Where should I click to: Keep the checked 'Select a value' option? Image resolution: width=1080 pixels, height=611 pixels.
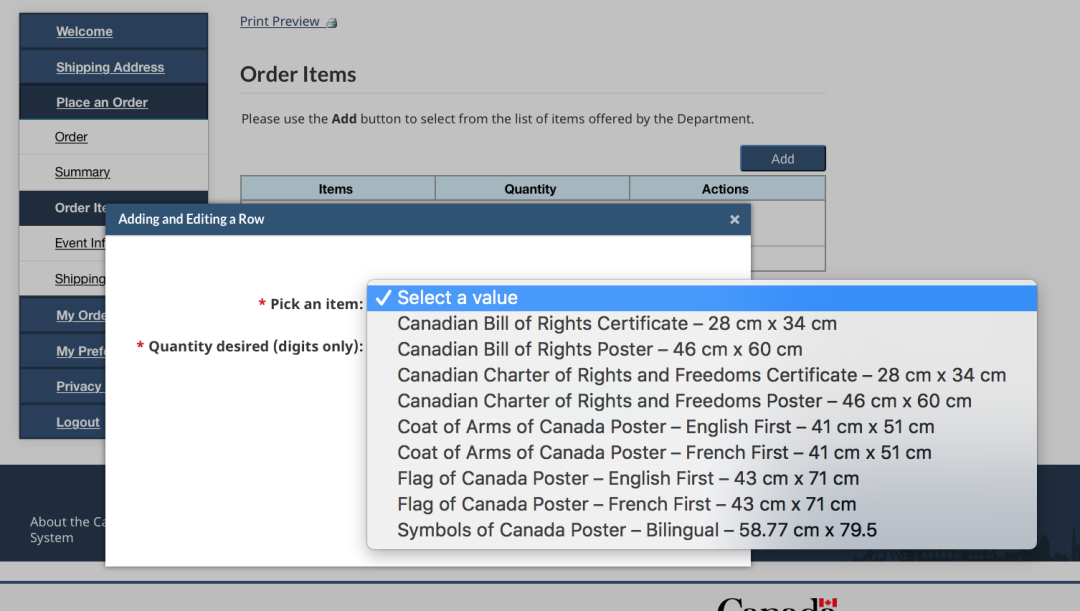click(457, 298)
